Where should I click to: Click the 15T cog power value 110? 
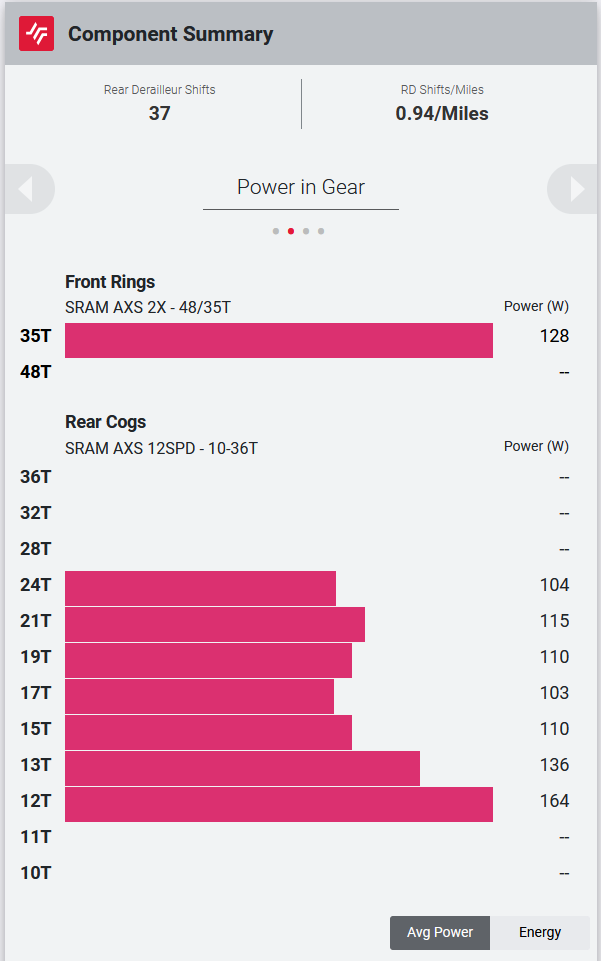point(554,729)
